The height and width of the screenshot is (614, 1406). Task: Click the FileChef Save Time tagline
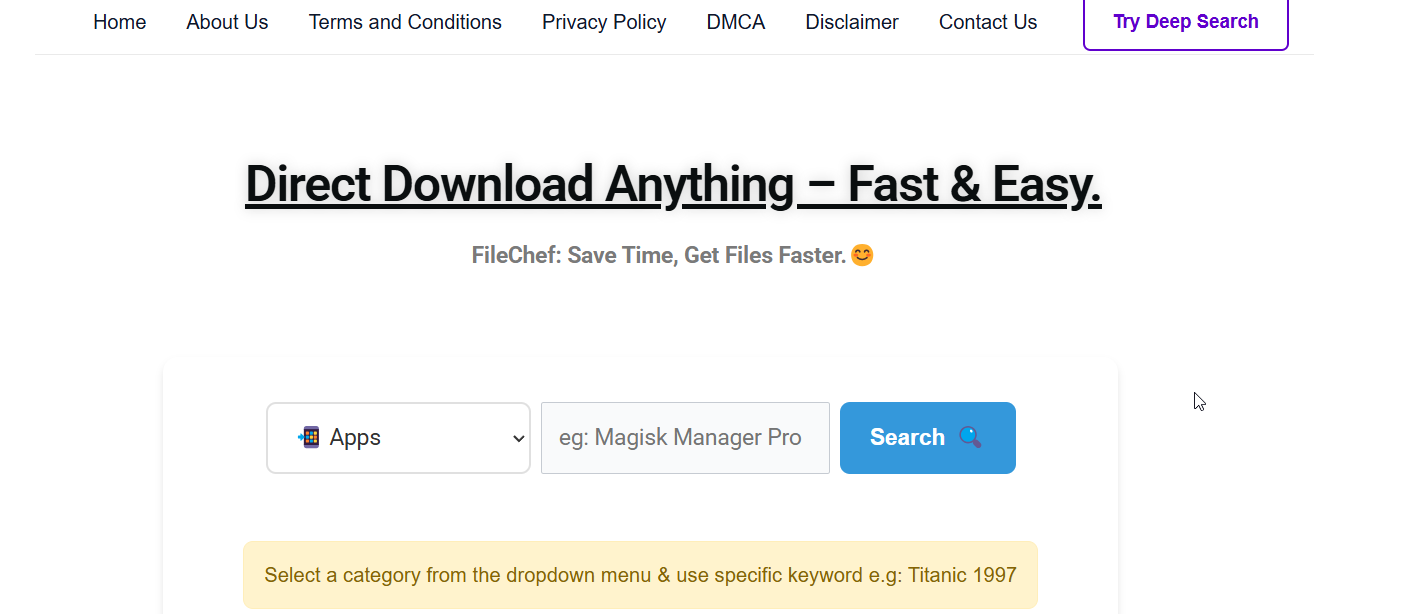660,254
